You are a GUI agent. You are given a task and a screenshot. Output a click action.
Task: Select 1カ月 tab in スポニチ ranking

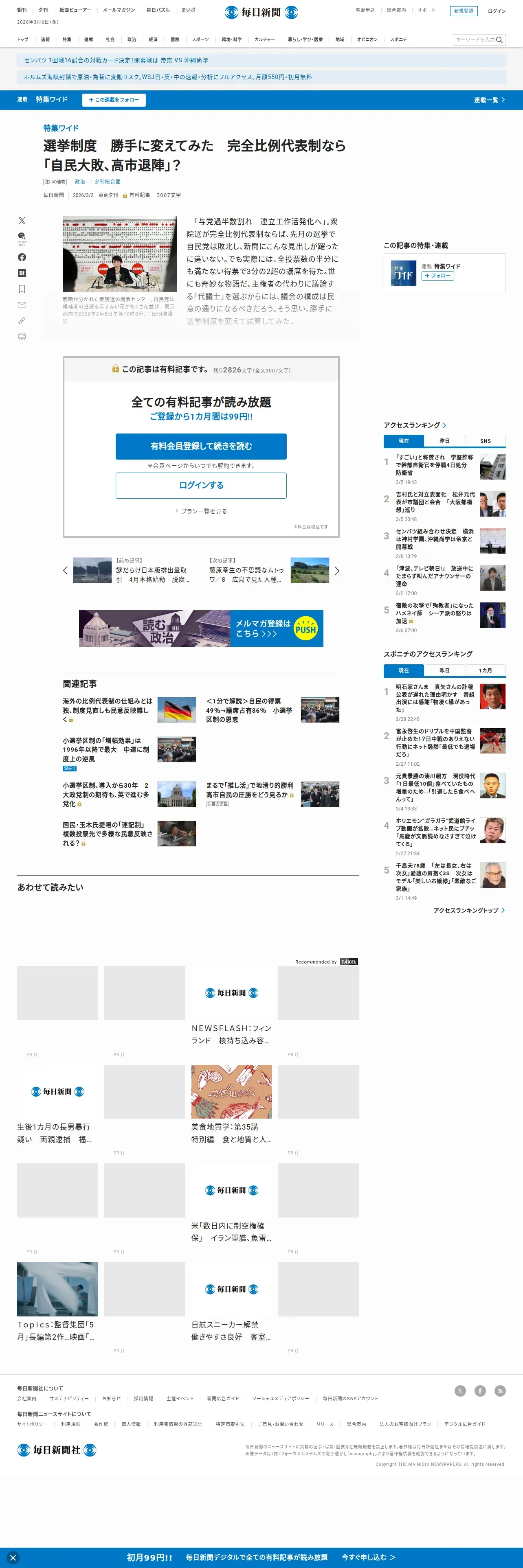485,670
